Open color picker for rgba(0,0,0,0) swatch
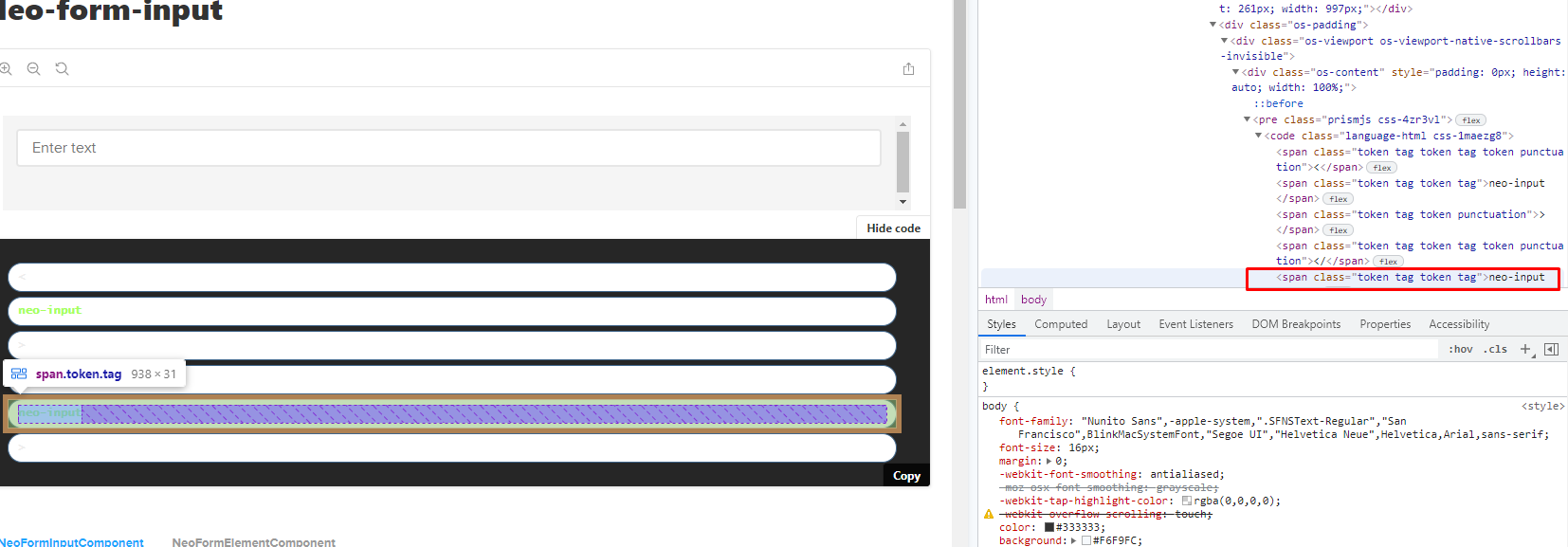The image size is (1568, 547). pyautogui.click(x=1187, y=501)
